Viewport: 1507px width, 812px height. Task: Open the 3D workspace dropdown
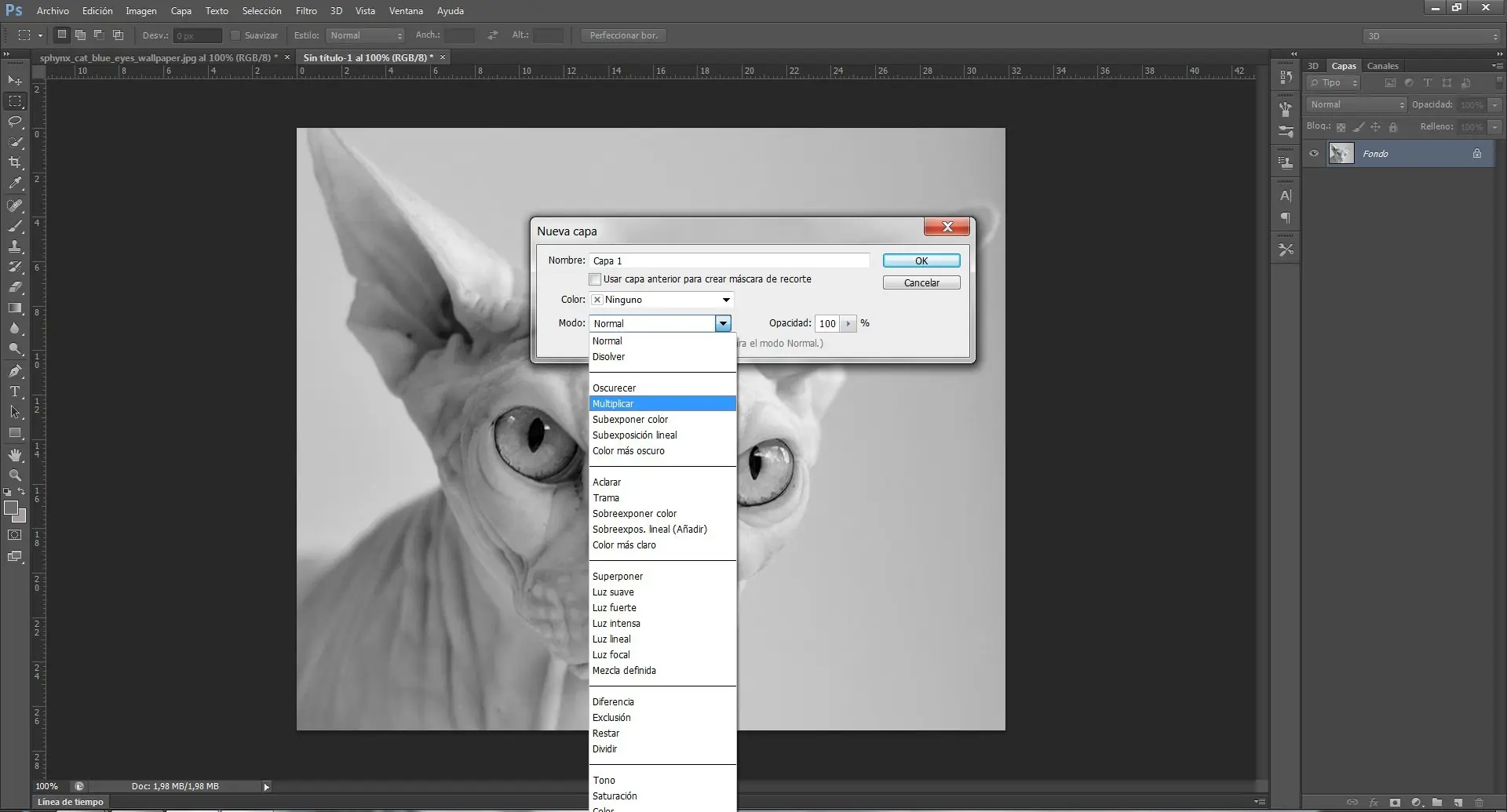(1432, 36)
